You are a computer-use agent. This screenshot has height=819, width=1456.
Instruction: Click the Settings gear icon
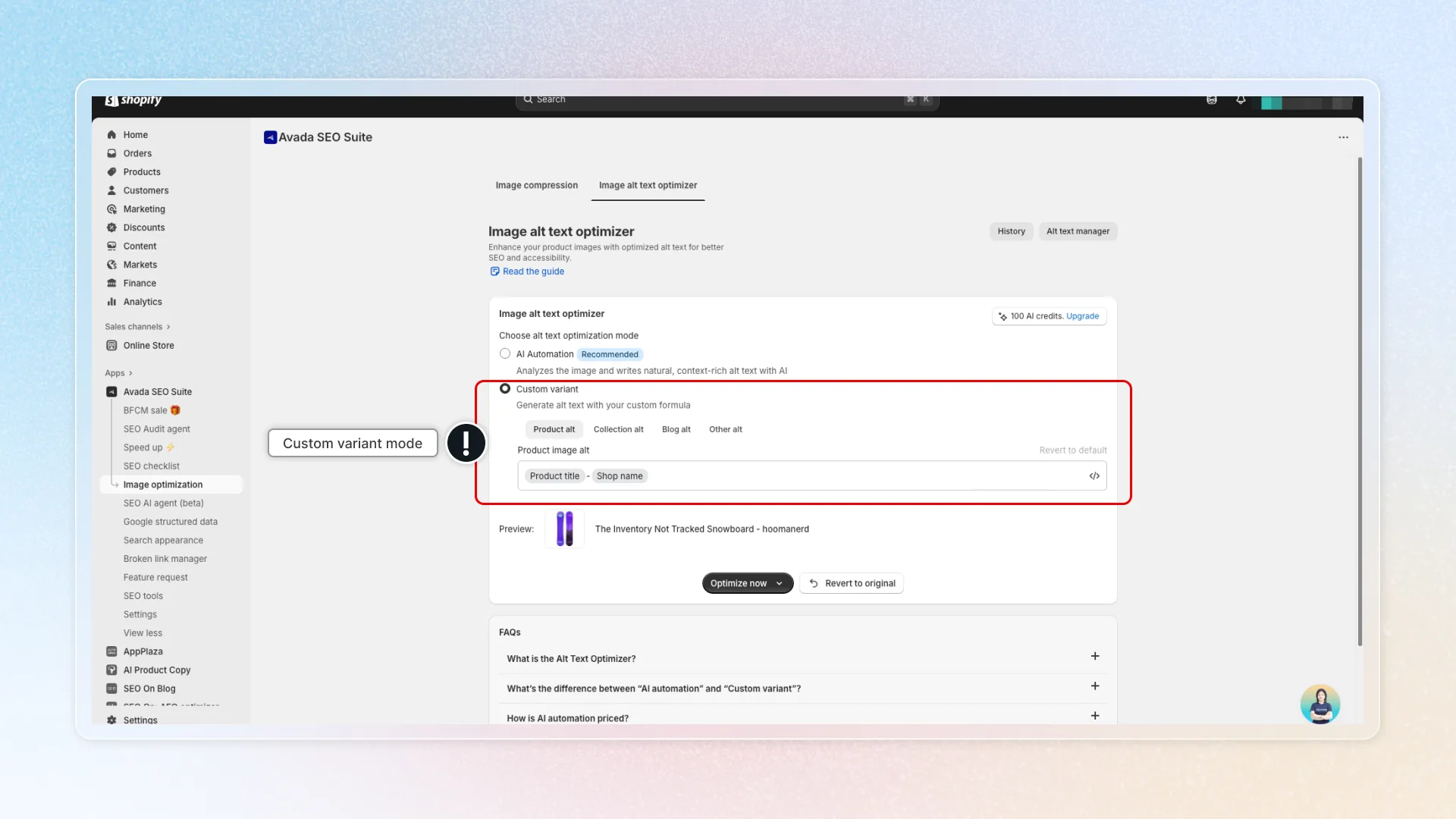point(111,720)
